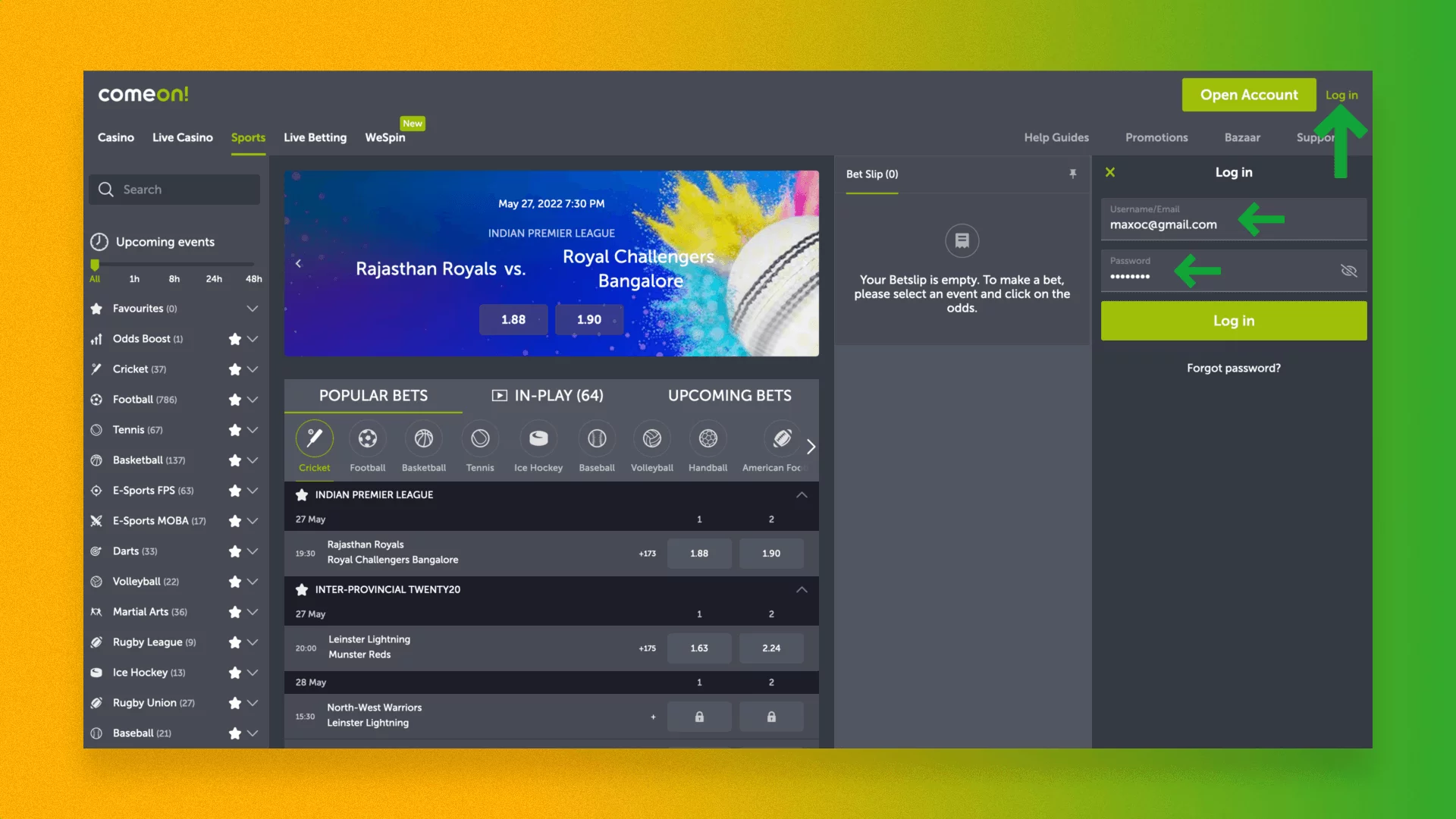Expand the Cricket category chevron
Viewport: 1456px width, 819px height.
pos(253,369)
